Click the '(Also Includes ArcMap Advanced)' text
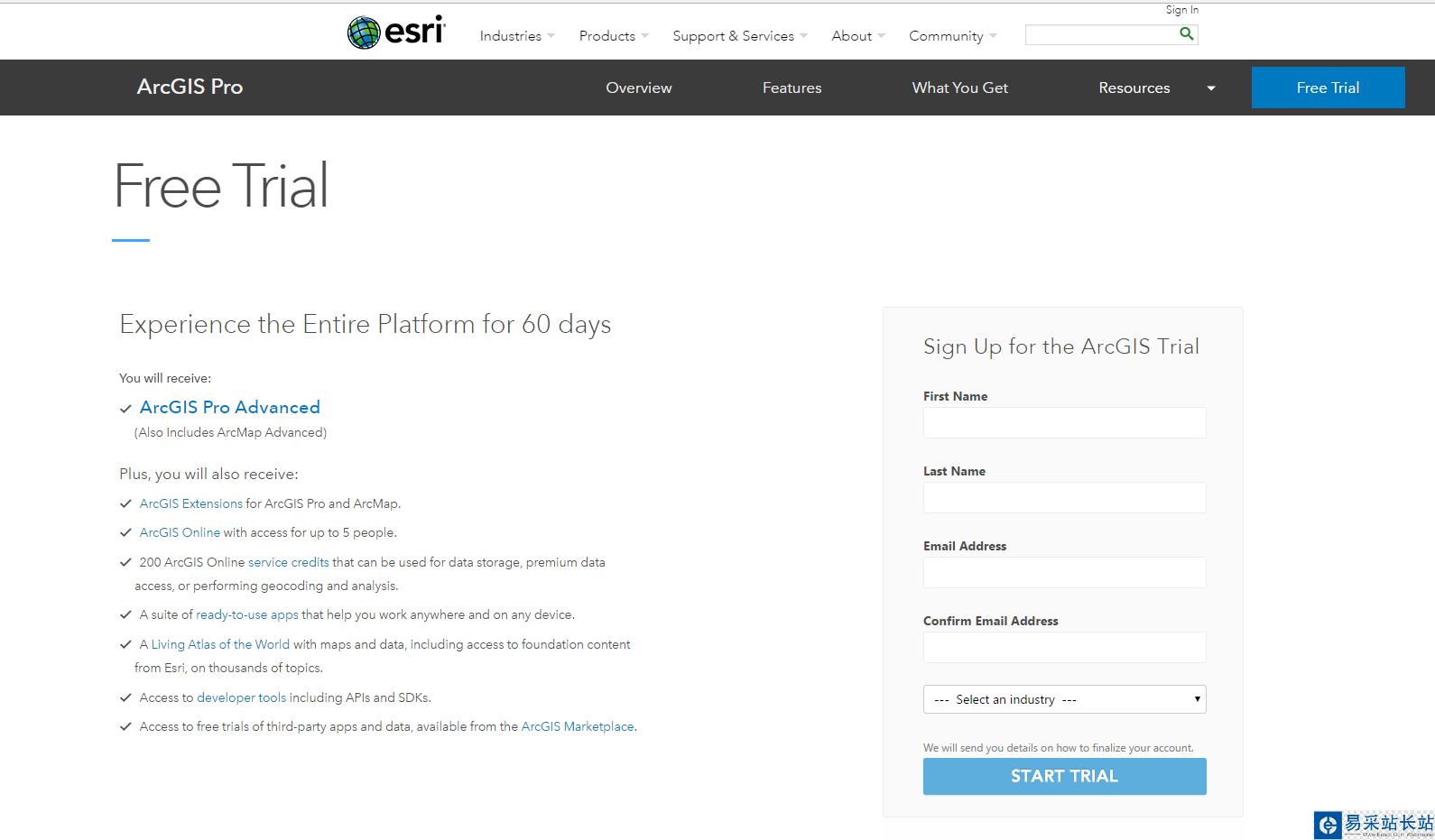 [x=231, y=432]
